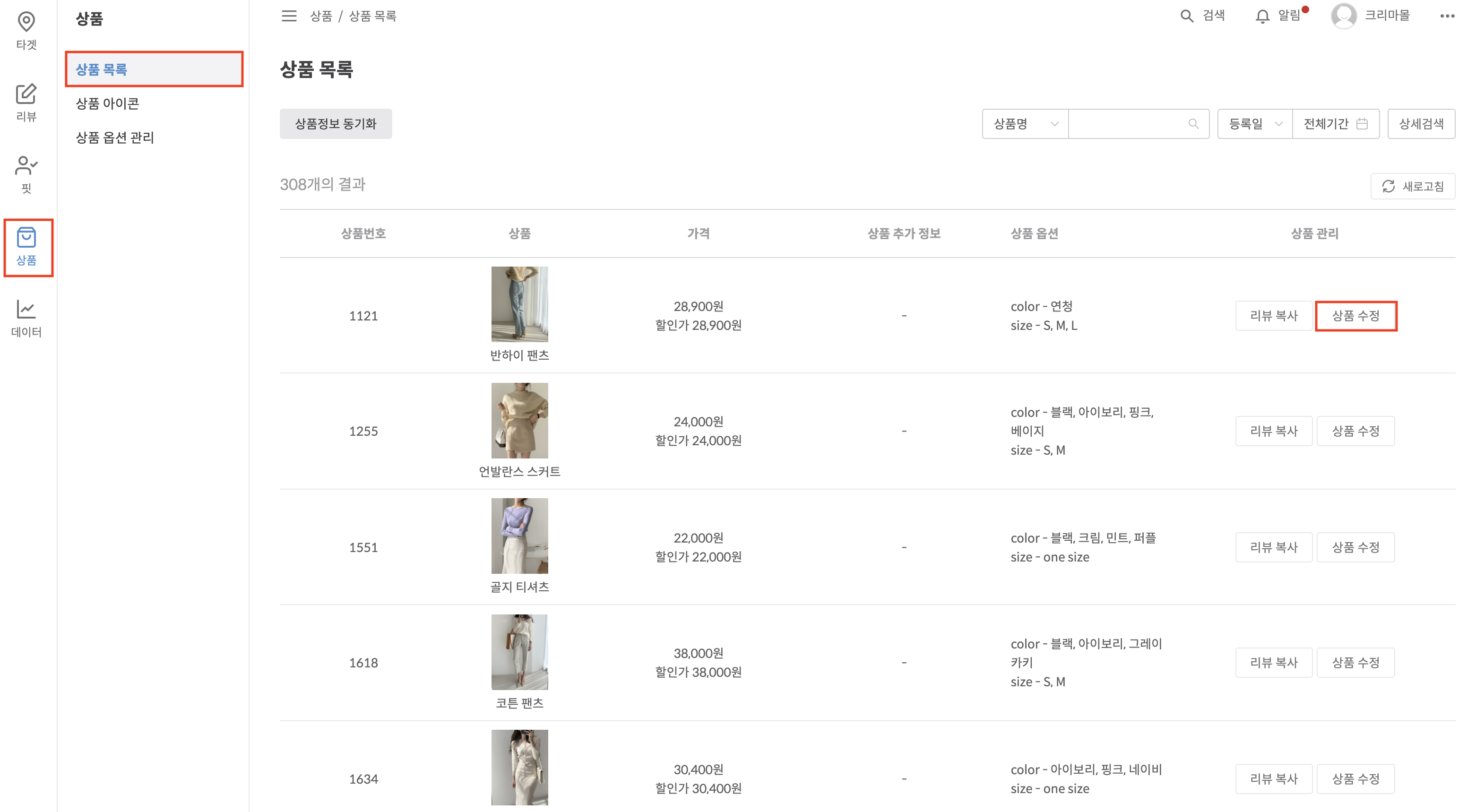Image resolution: width=1467 pixels, height=812 pixels.
Task: Open the 데이터 chart icon
Action: (26, 310)
